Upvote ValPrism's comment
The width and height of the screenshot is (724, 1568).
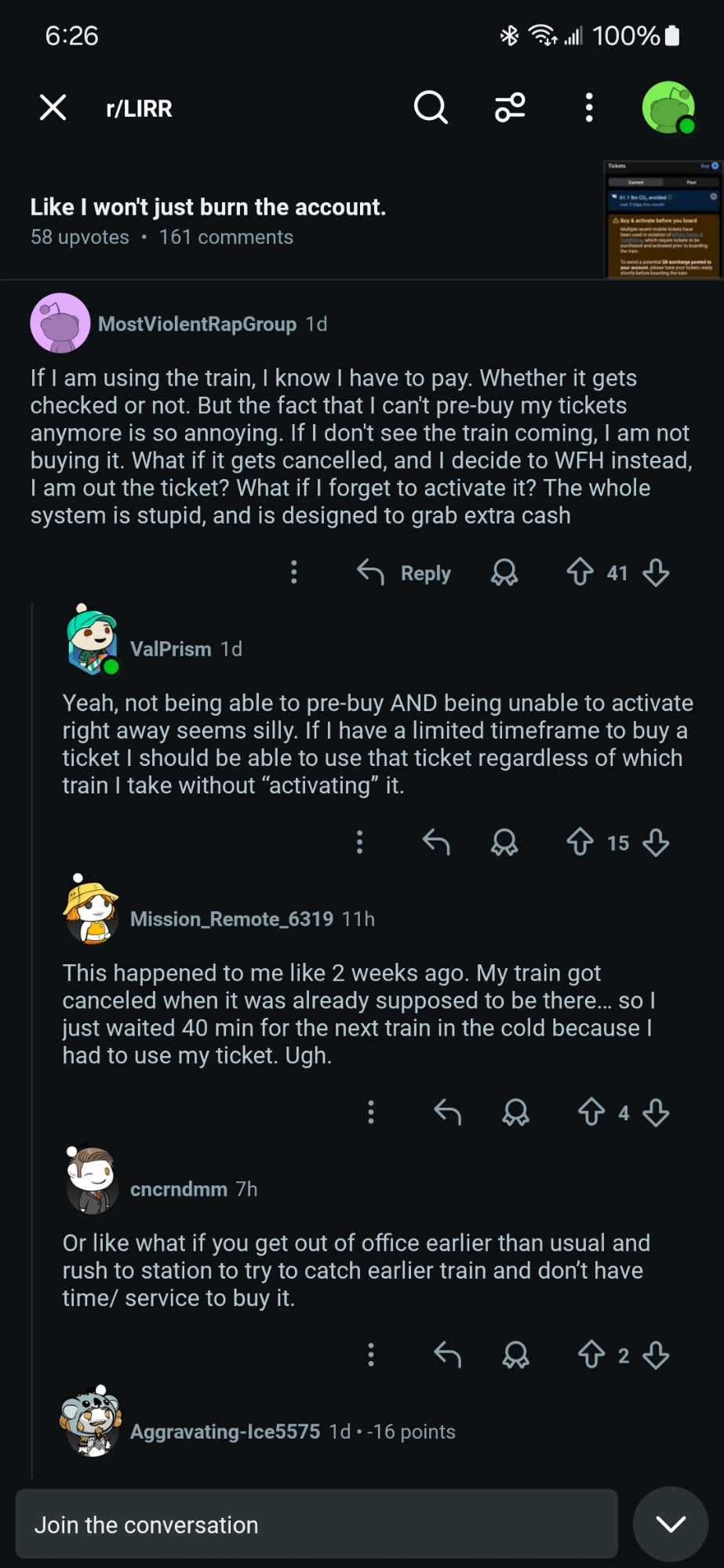(580, 843)
